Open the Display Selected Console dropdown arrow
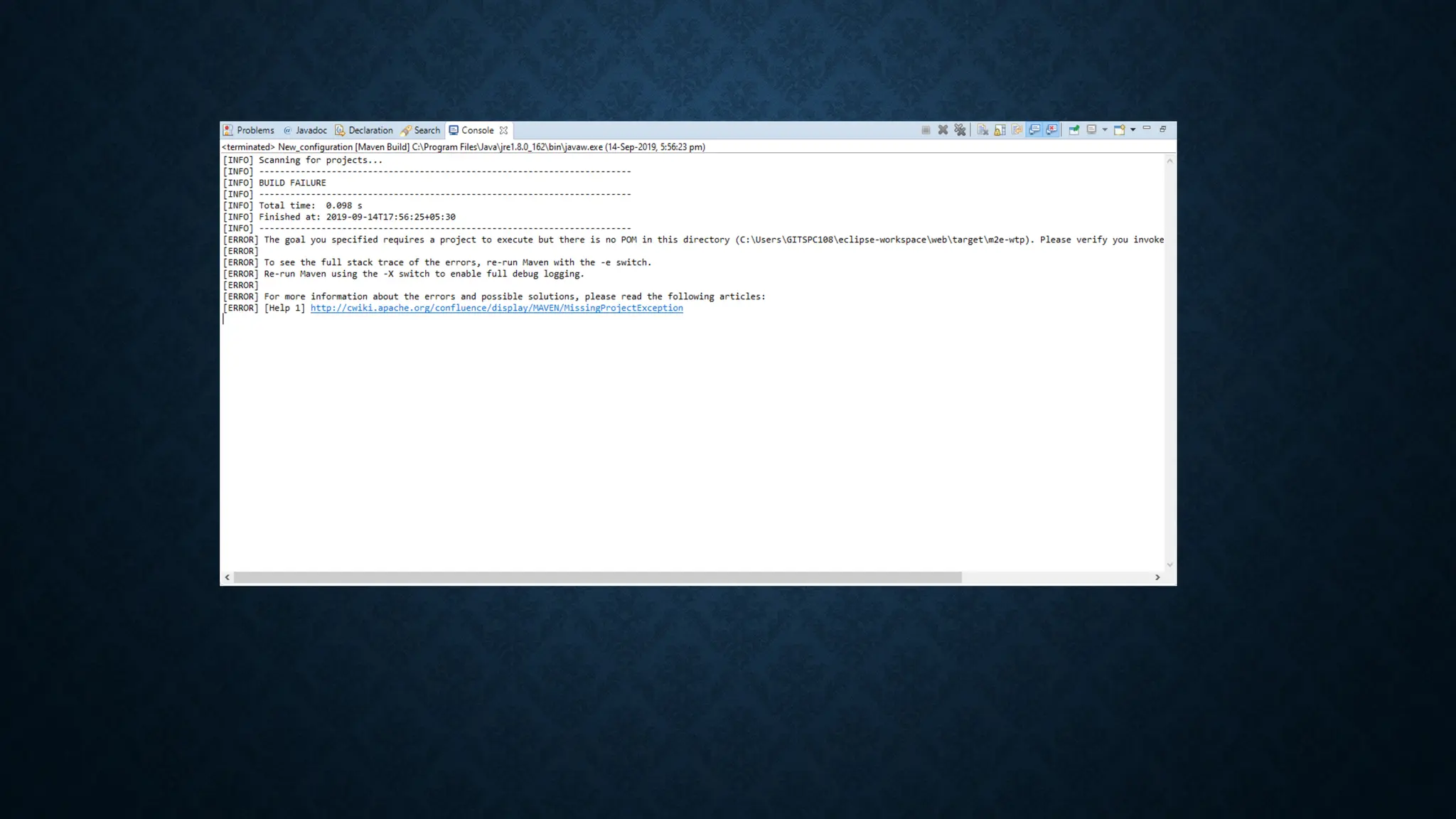Screen dimensions: 1456x819 click(1105, 130)
